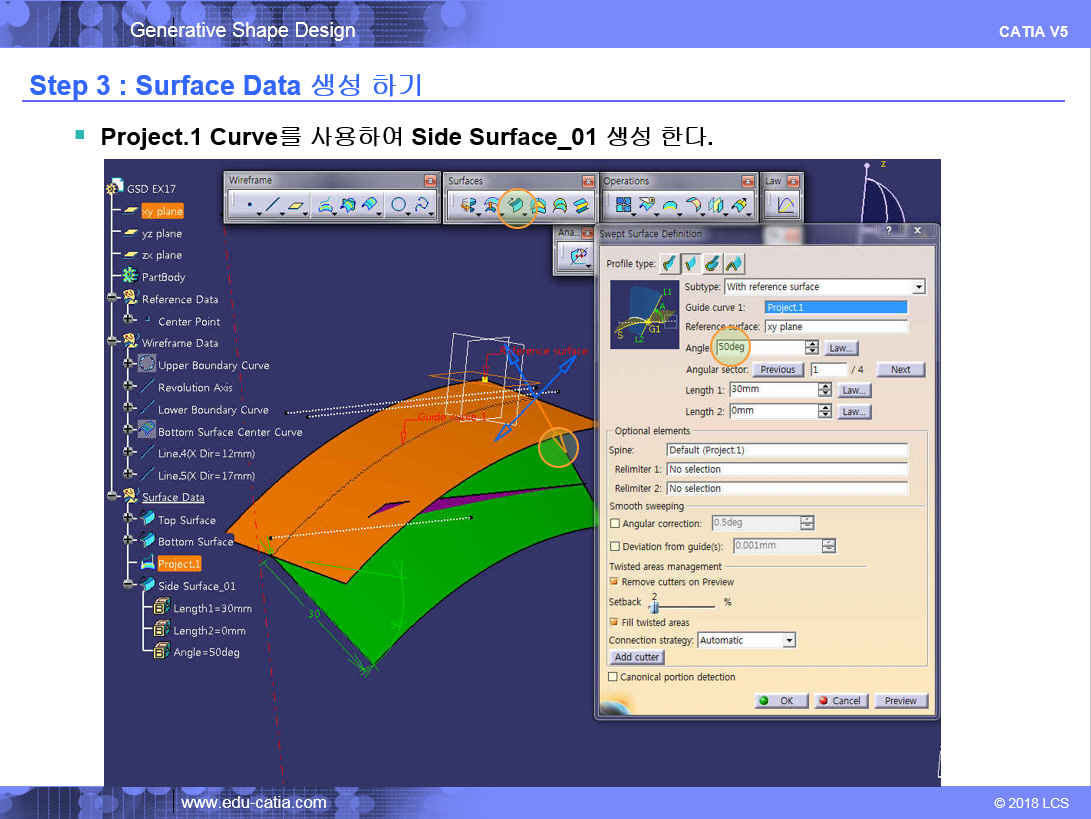Select the Line tool in Wireframe toolbar
Viewport: 1091px width, 819px height.
click(x=271, y=206)
